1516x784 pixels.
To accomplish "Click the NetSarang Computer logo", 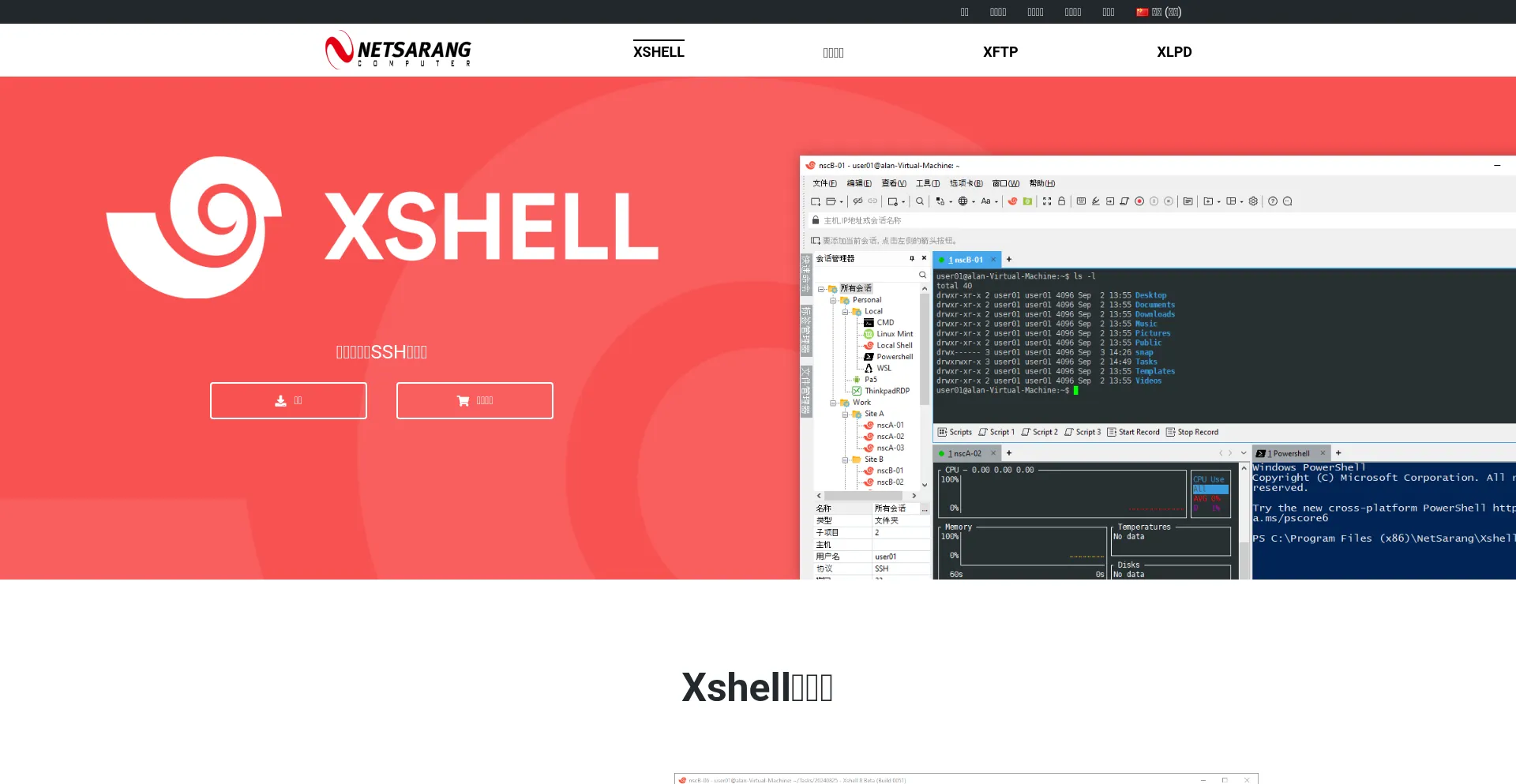I will 398,50.
